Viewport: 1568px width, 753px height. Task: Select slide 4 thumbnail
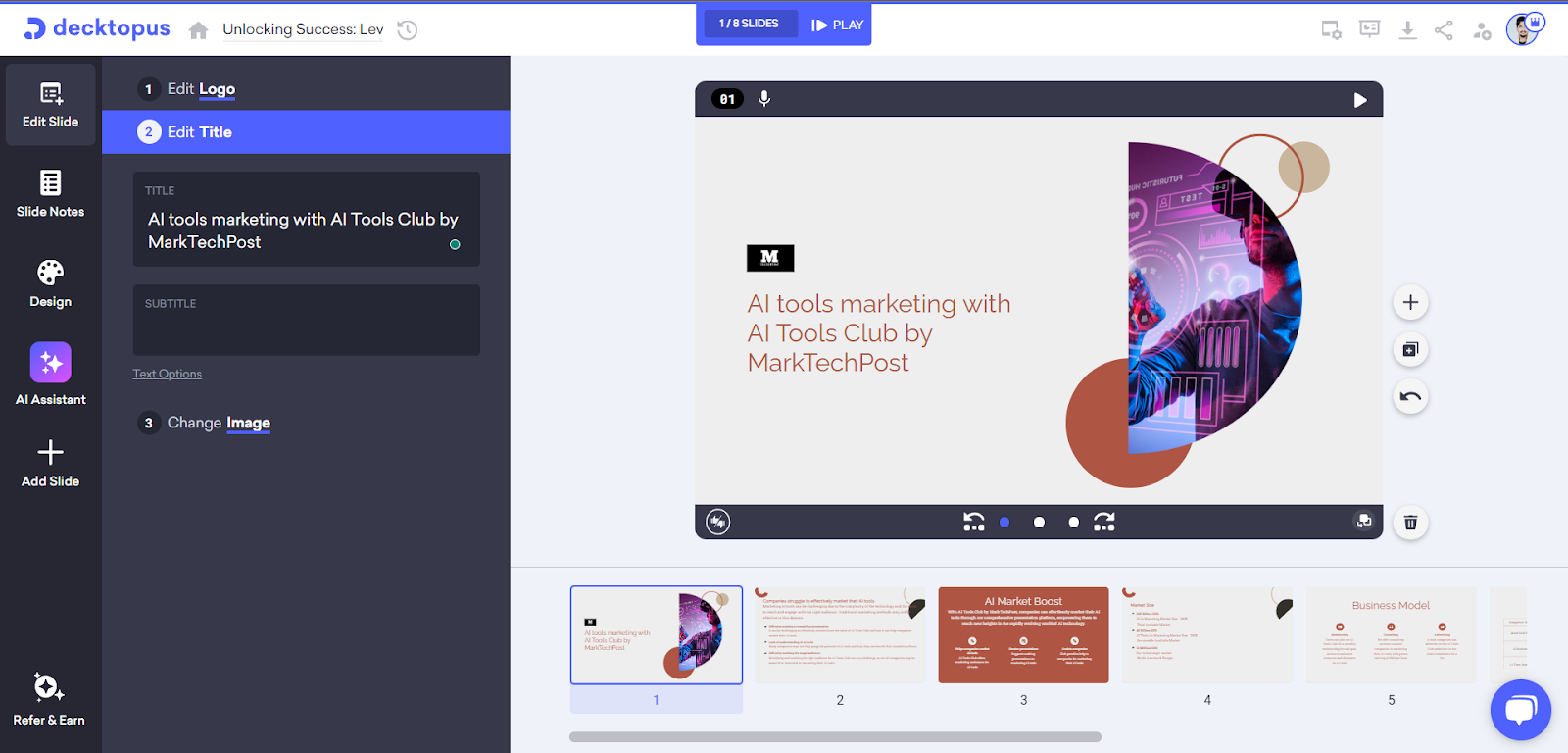(x=1207, y=635)
